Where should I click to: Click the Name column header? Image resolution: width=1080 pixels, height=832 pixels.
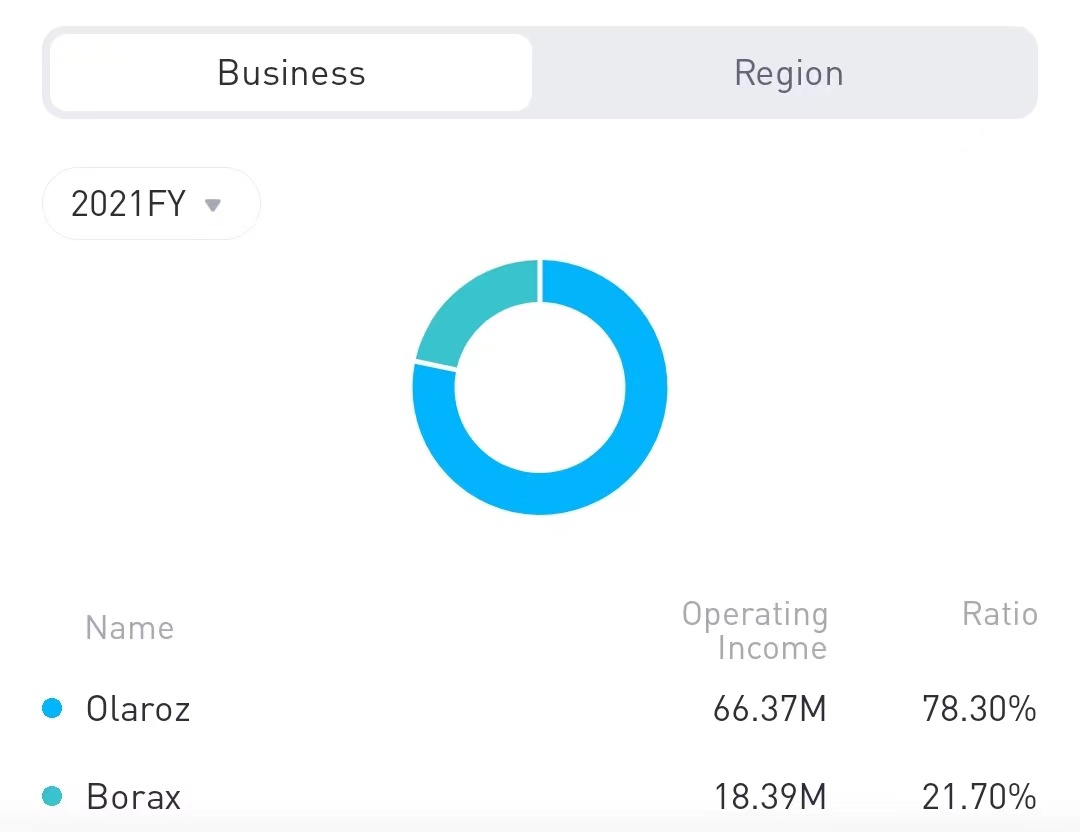129,628
